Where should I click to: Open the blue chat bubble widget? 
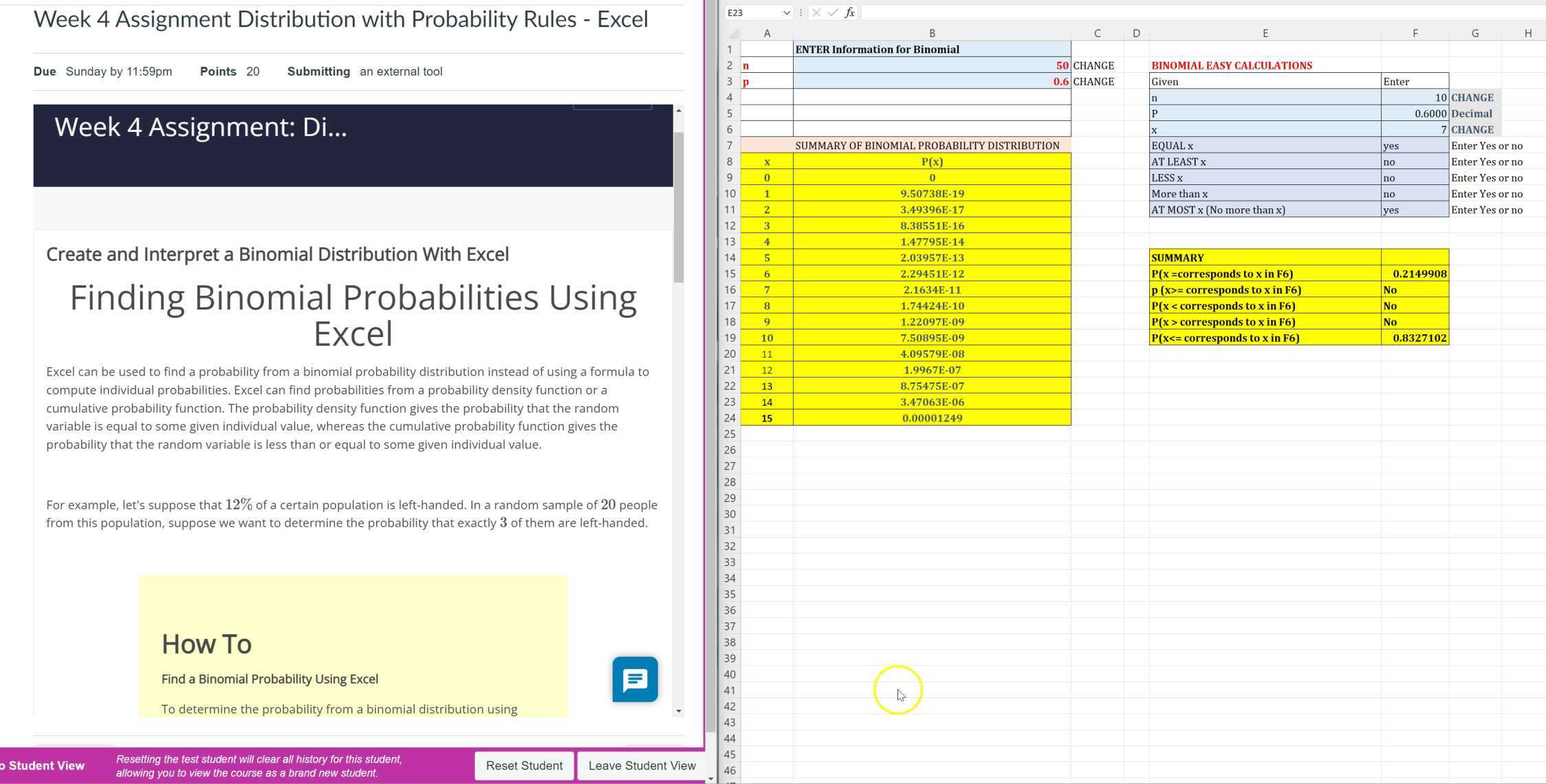[635, 679]
